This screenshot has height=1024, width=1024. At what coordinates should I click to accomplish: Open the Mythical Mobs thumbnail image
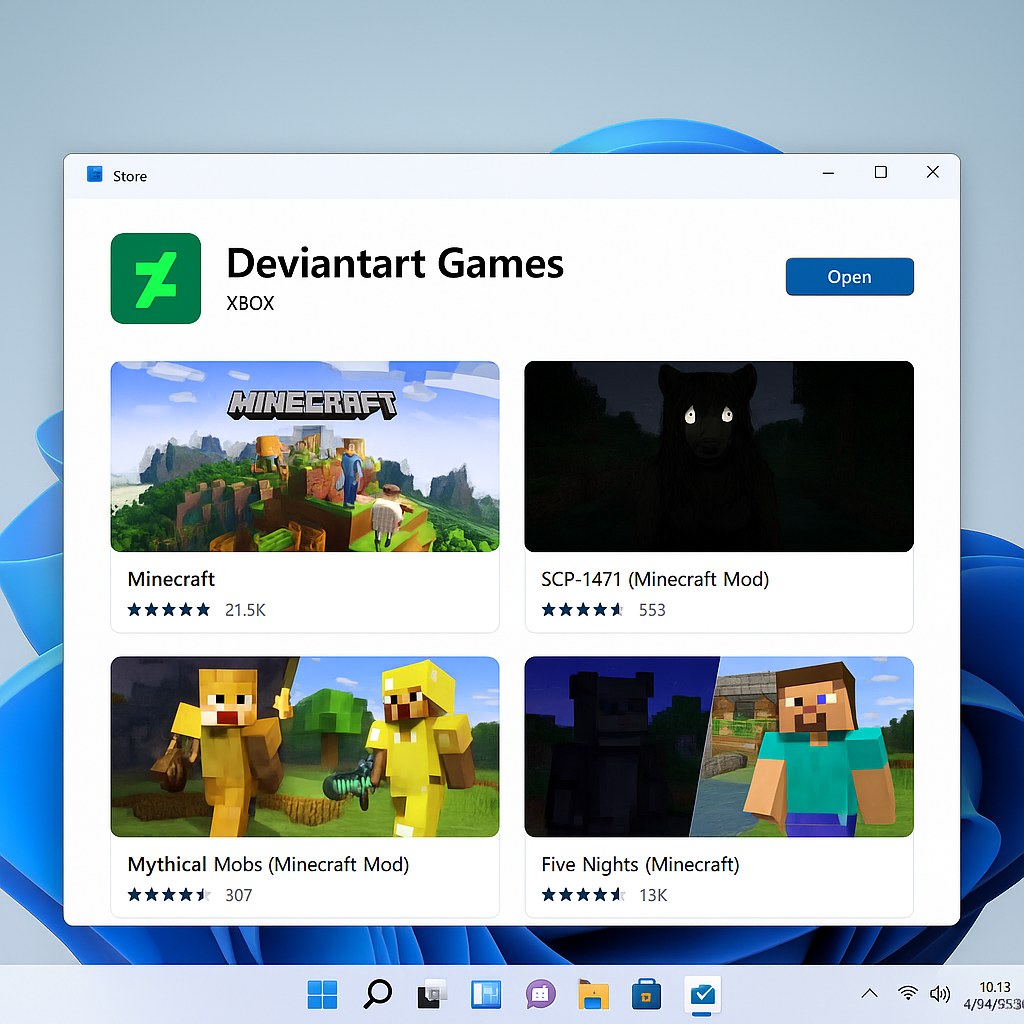(305, 746)
